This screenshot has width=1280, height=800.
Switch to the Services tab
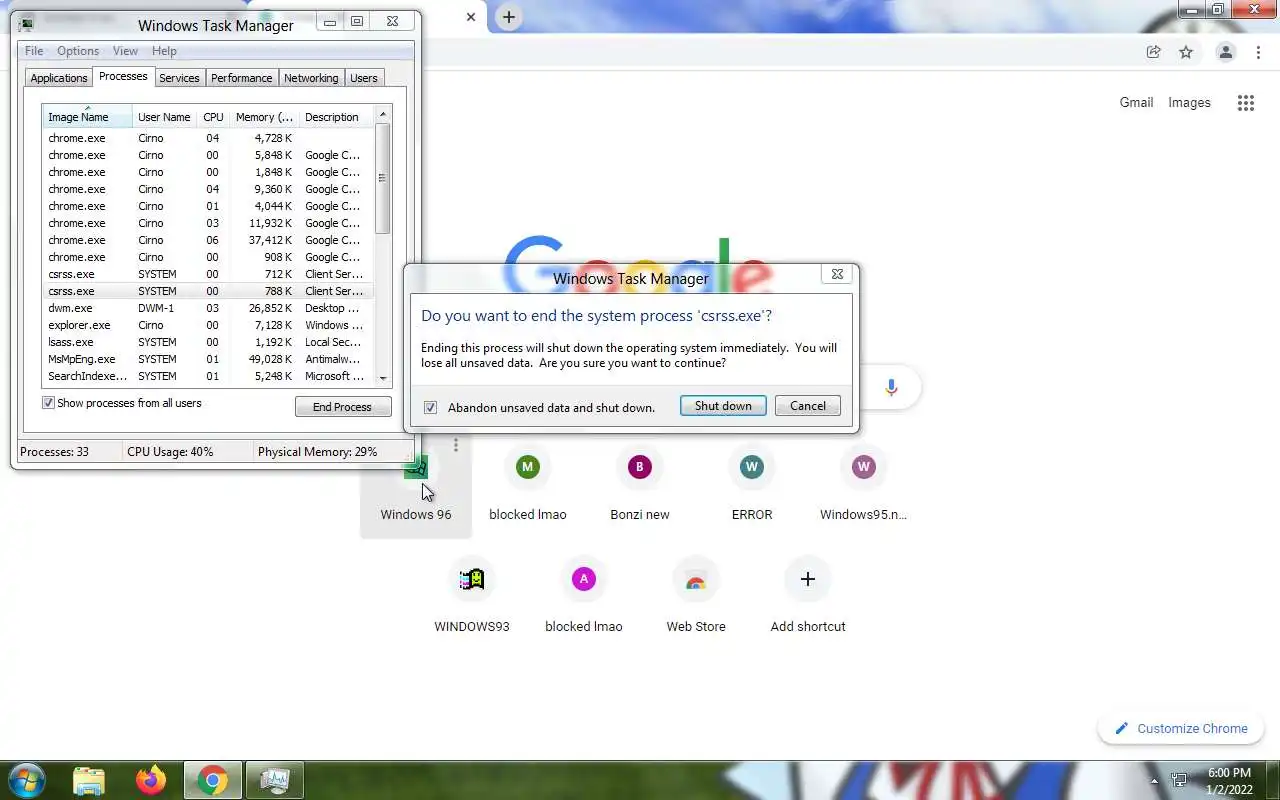(x=179, y=78)
